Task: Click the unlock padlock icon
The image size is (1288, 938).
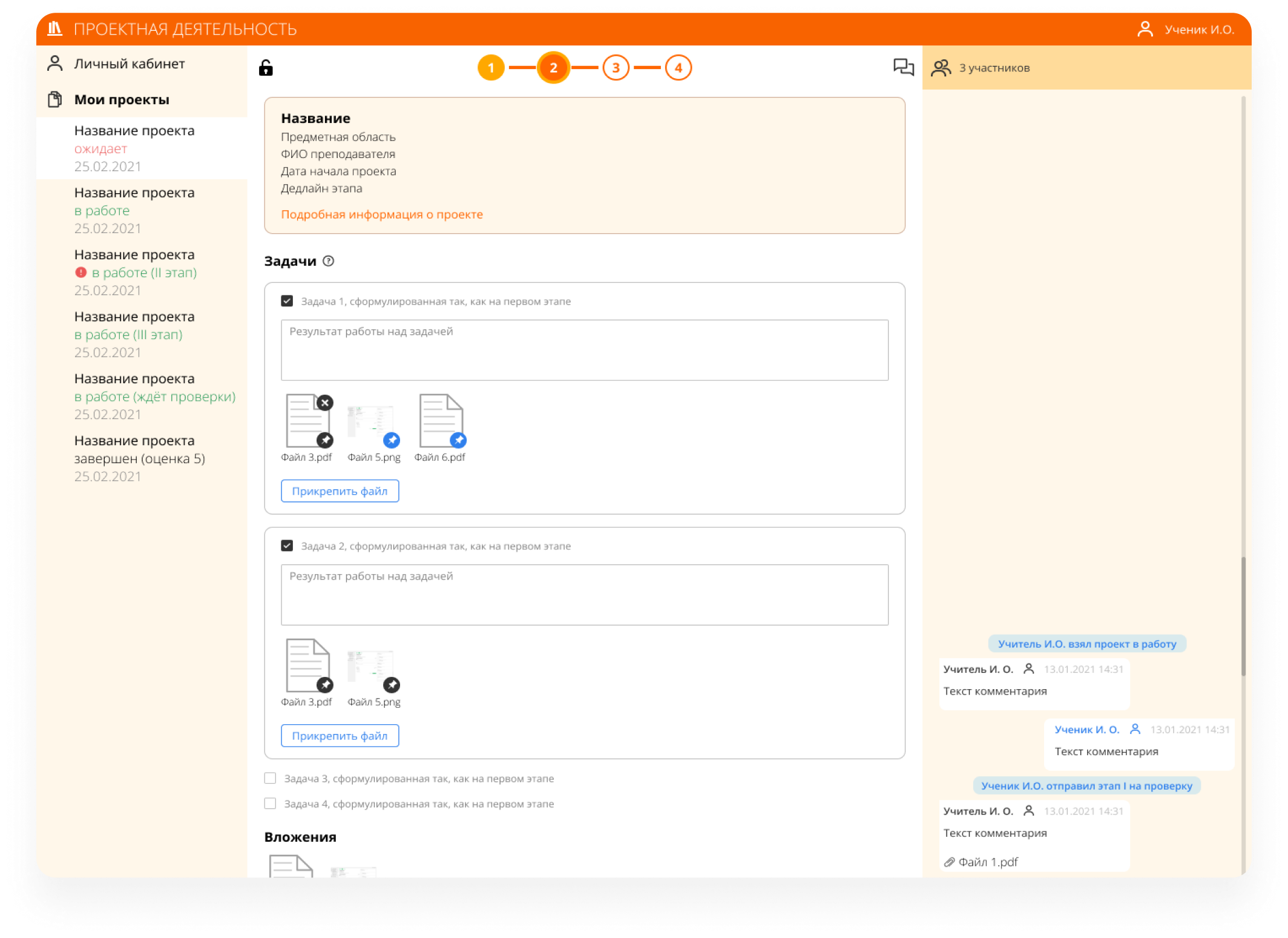Action: 266,68
